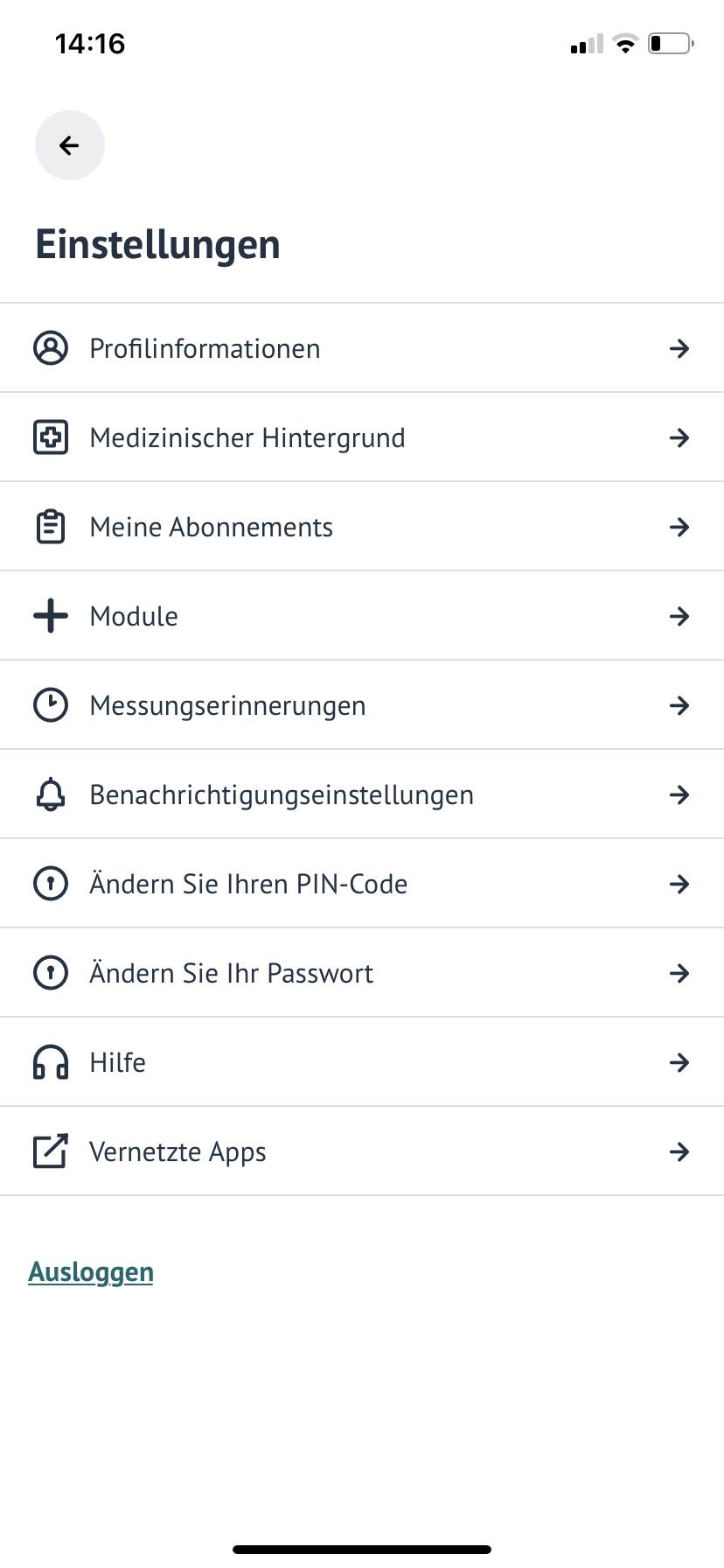
Task: Tap the headphones Hilfe icon
Action: (x=51, y=1062)
